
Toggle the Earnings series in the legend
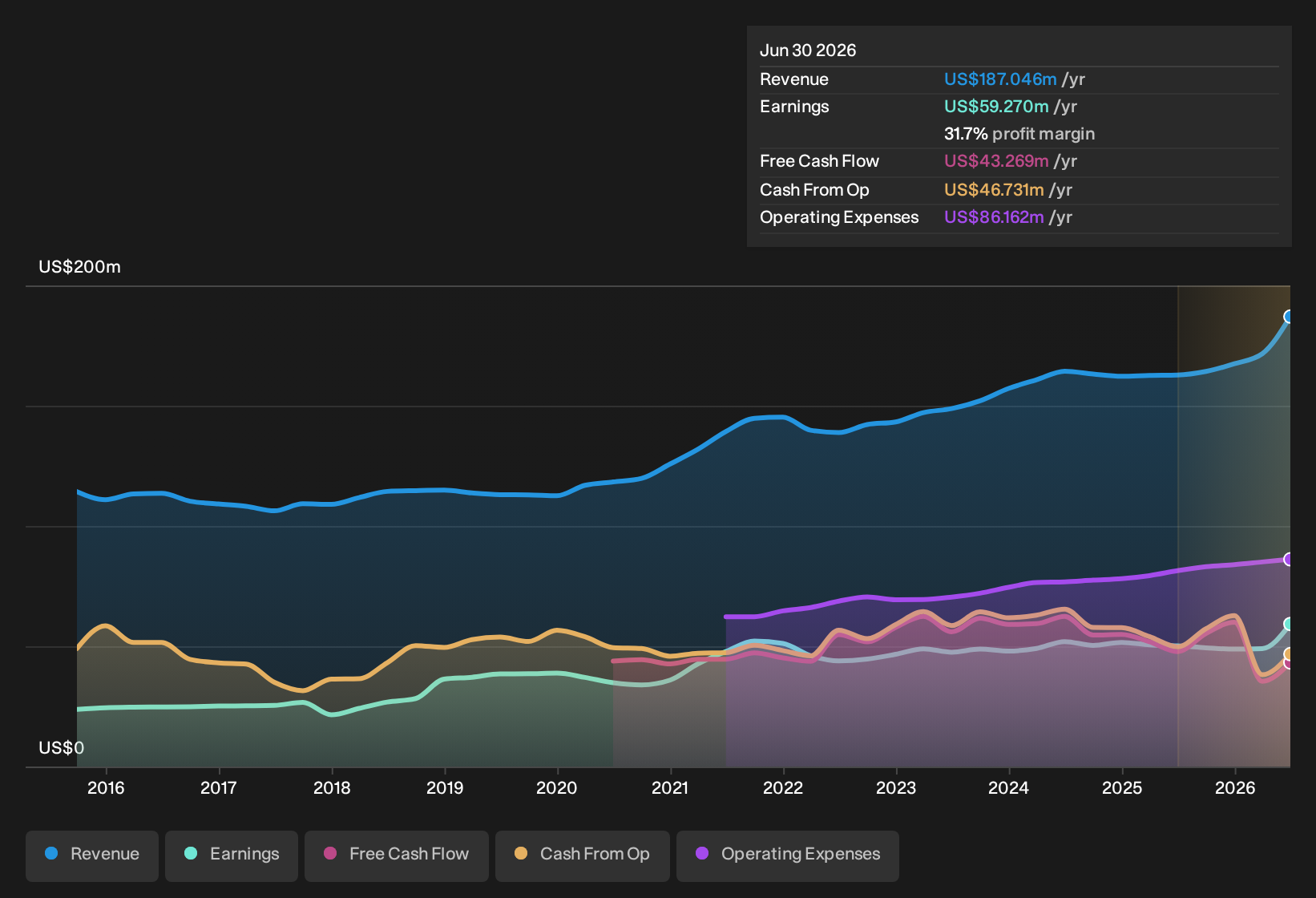(232, 855)
